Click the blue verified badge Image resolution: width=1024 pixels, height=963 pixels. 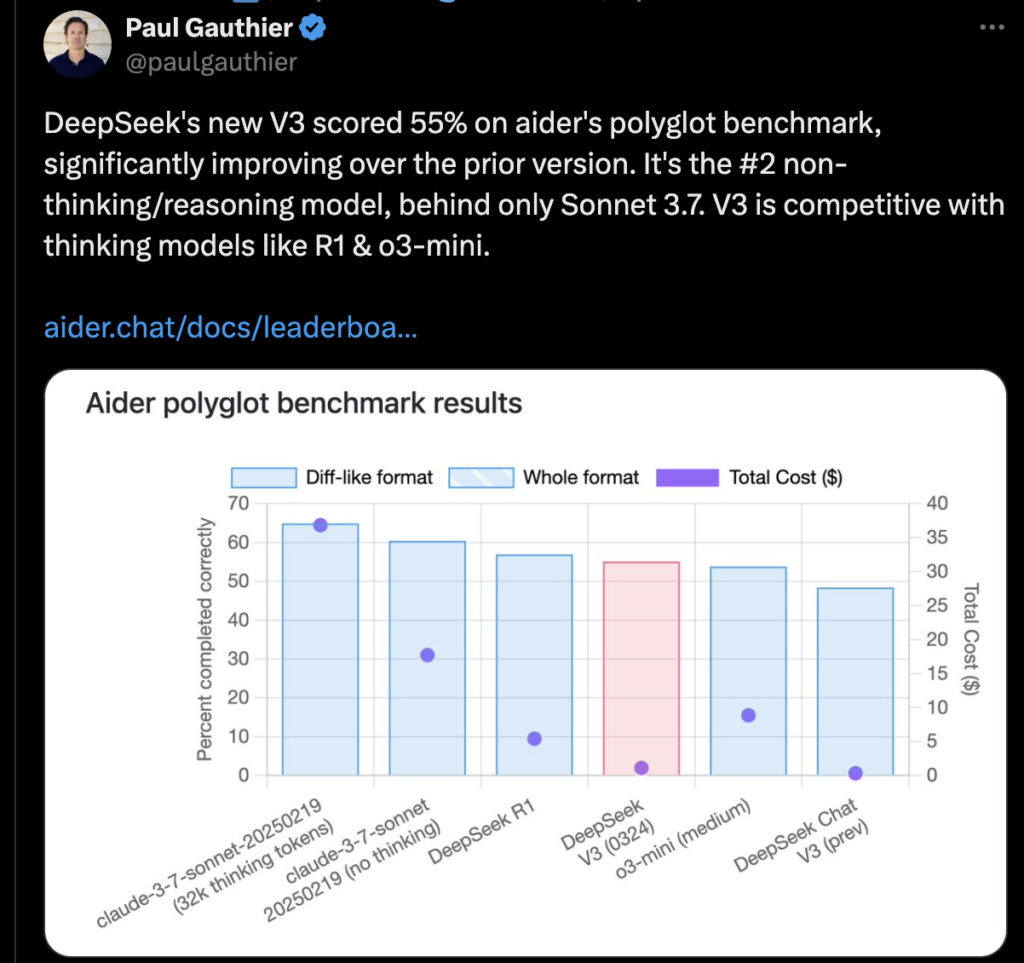pos(313,27)
